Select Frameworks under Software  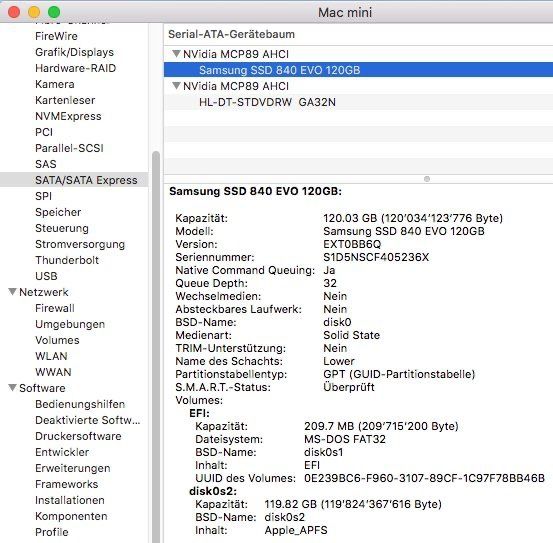click(66, 484)
